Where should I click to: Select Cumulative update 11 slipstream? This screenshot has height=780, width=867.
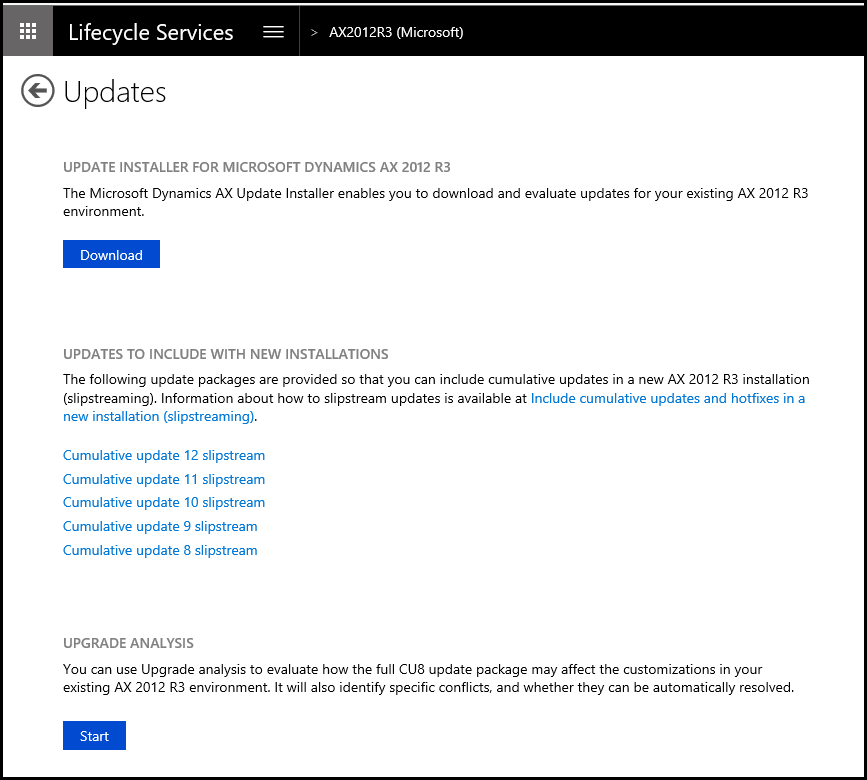(x=164, y=479)
